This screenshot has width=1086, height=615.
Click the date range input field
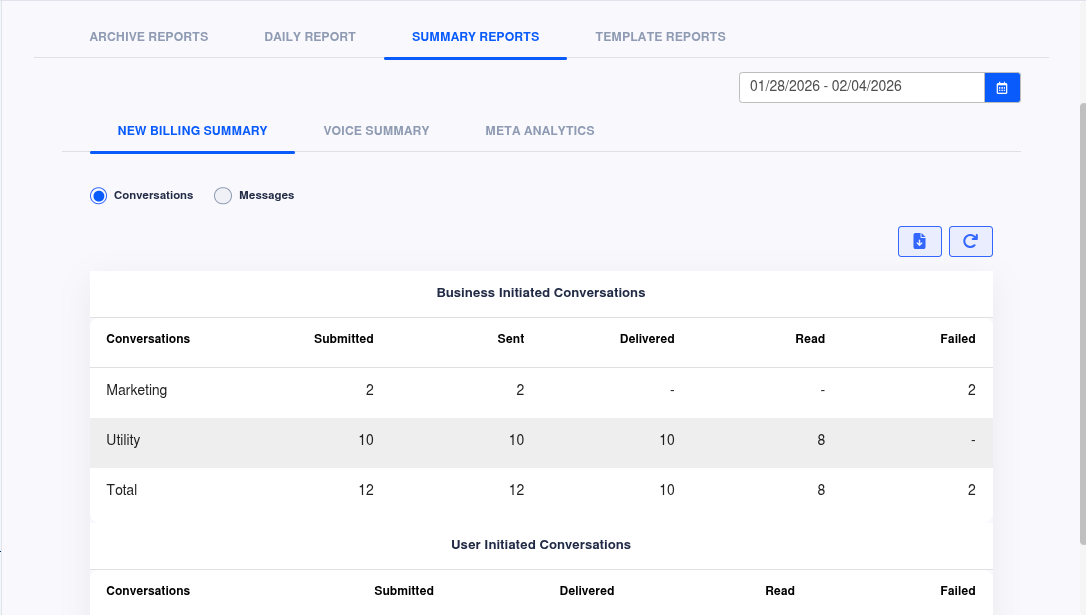[862, 87]
